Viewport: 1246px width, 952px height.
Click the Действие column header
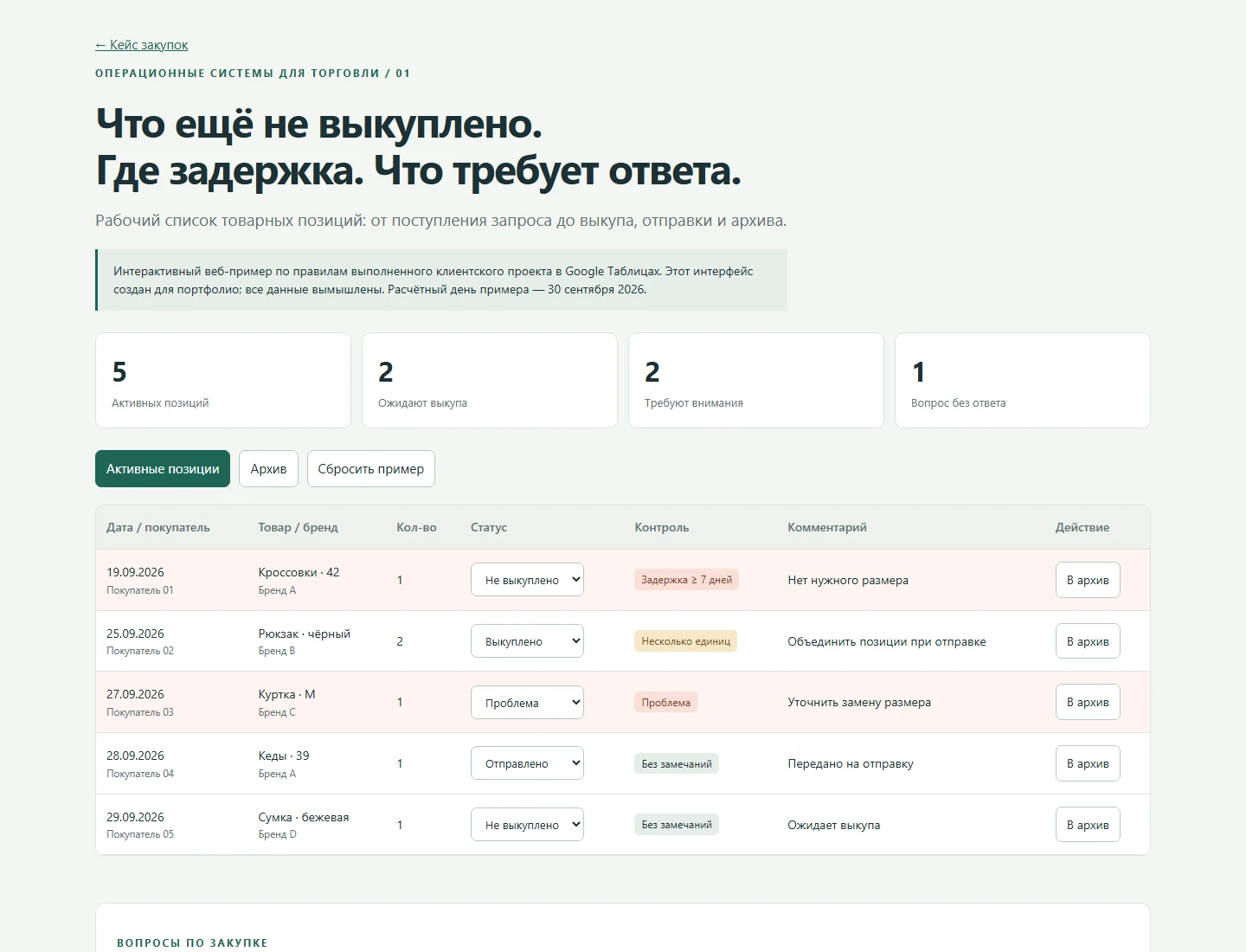click(x=1082, y=527)
